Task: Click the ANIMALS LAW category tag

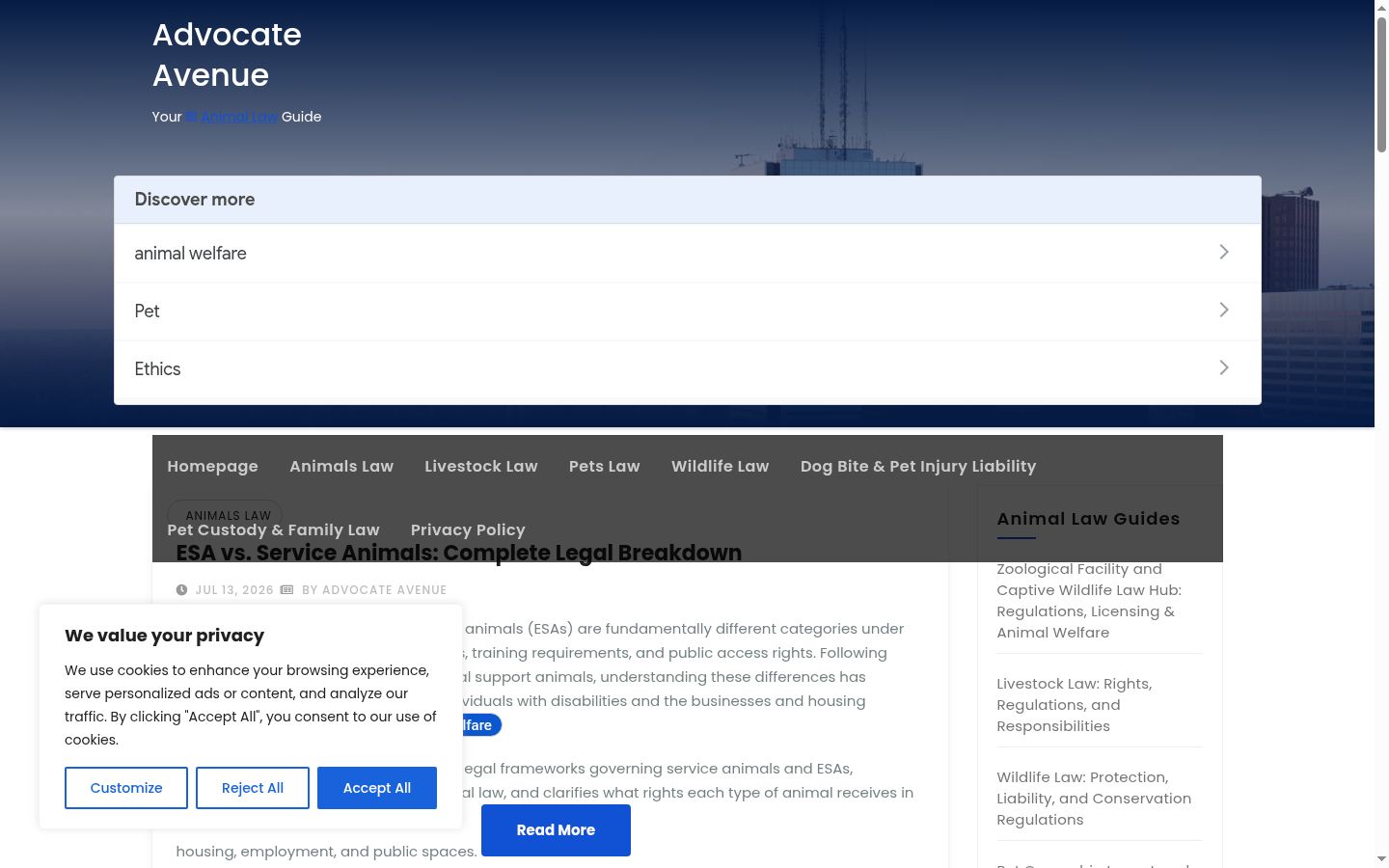Action: pos(225,514)
